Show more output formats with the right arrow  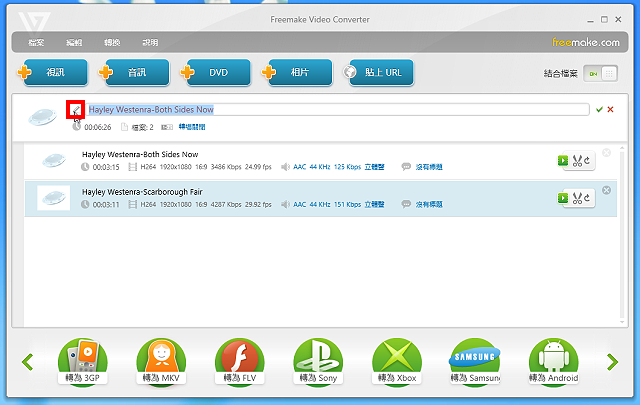pos(612,362)
